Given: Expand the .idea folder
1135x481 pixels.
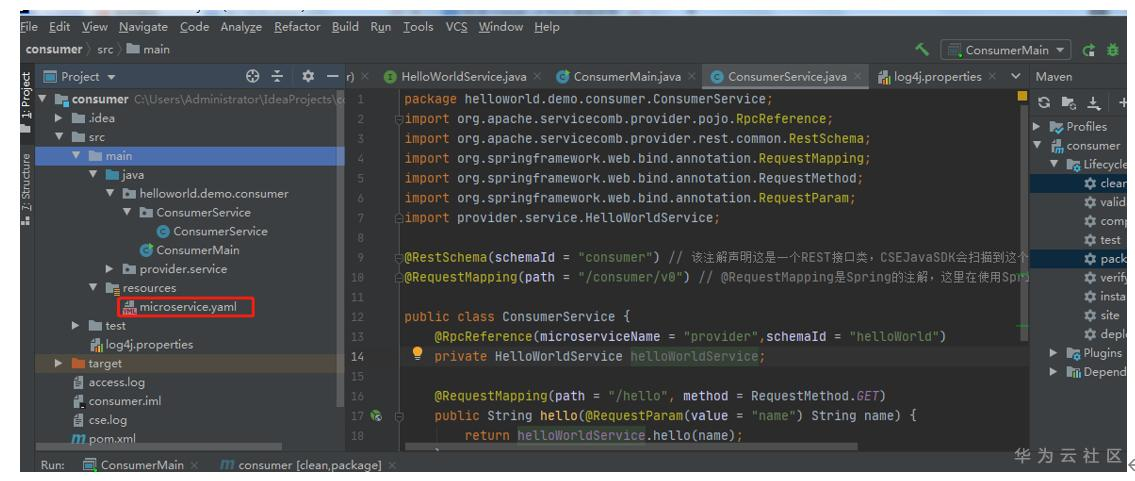Looking at the screenshot, I should [60, 118].
